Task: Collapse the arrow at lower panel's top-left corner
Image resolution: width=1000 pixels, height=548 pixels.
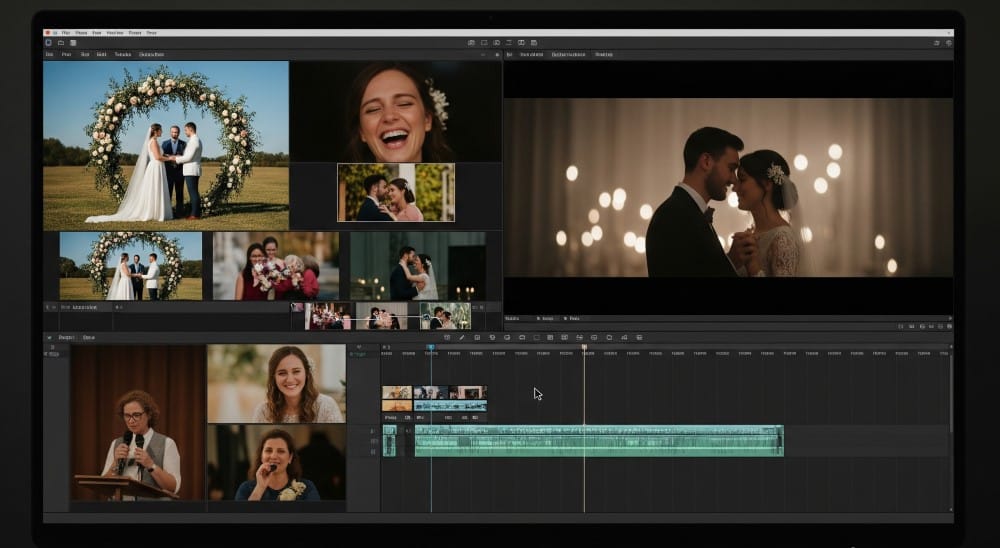Action: pyautogui.click(x=49, y=337)
